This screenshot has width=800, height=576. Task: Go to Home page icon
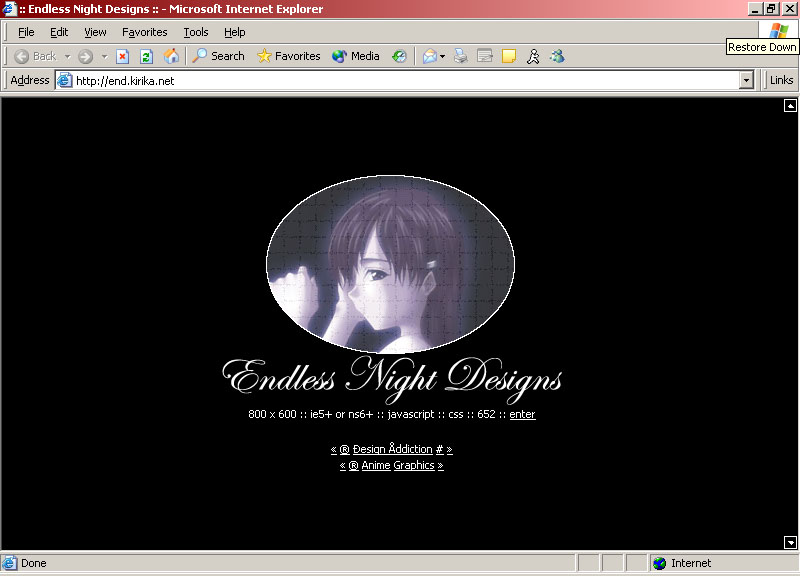point(171,57)
